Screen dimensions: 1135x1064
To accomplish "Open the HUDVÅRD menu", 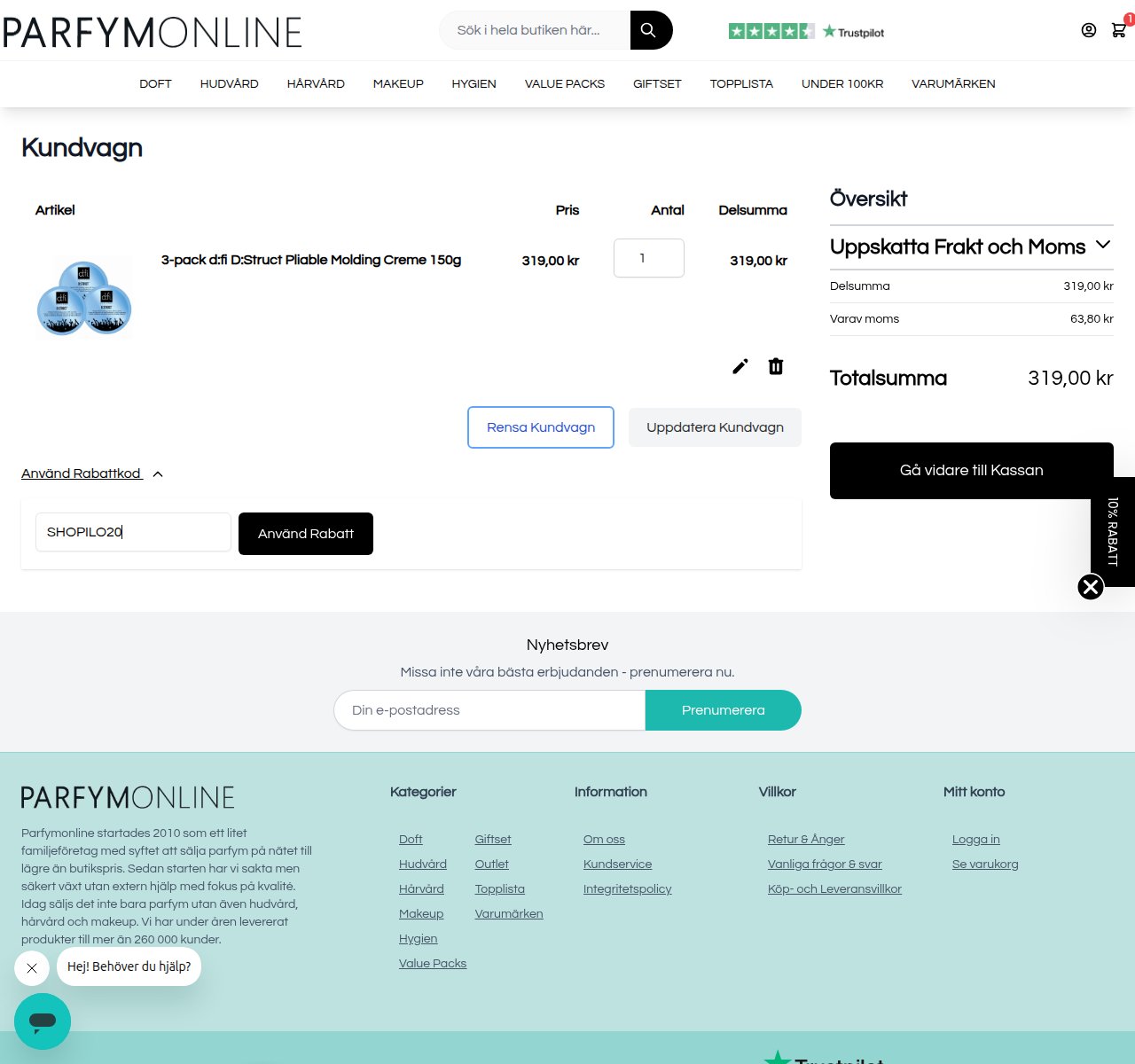I will (229, 84).
